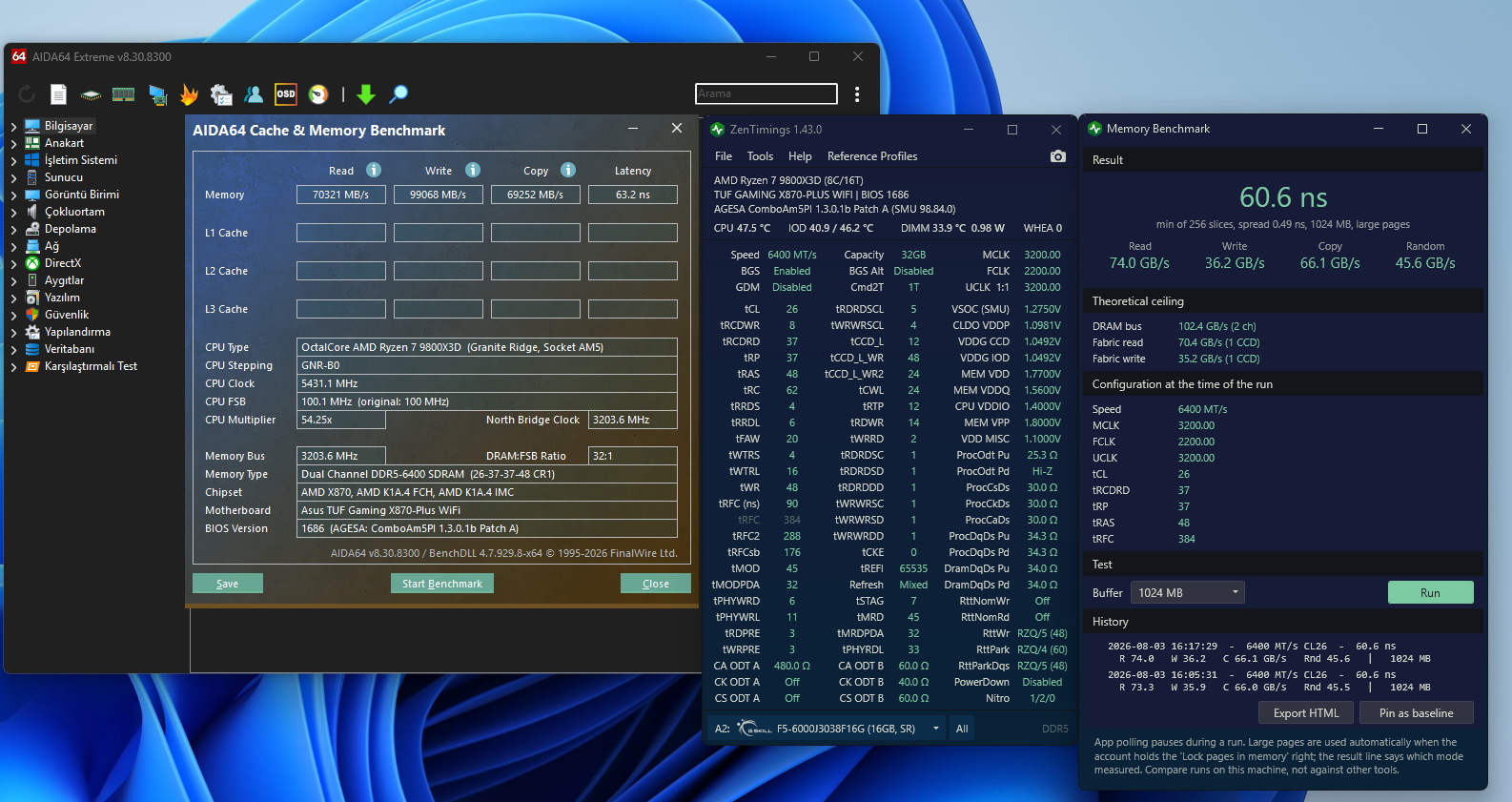This screenshot has height=802, width=1512.
Task: Click the Save button in benchmark dialog
Action: 228,584
